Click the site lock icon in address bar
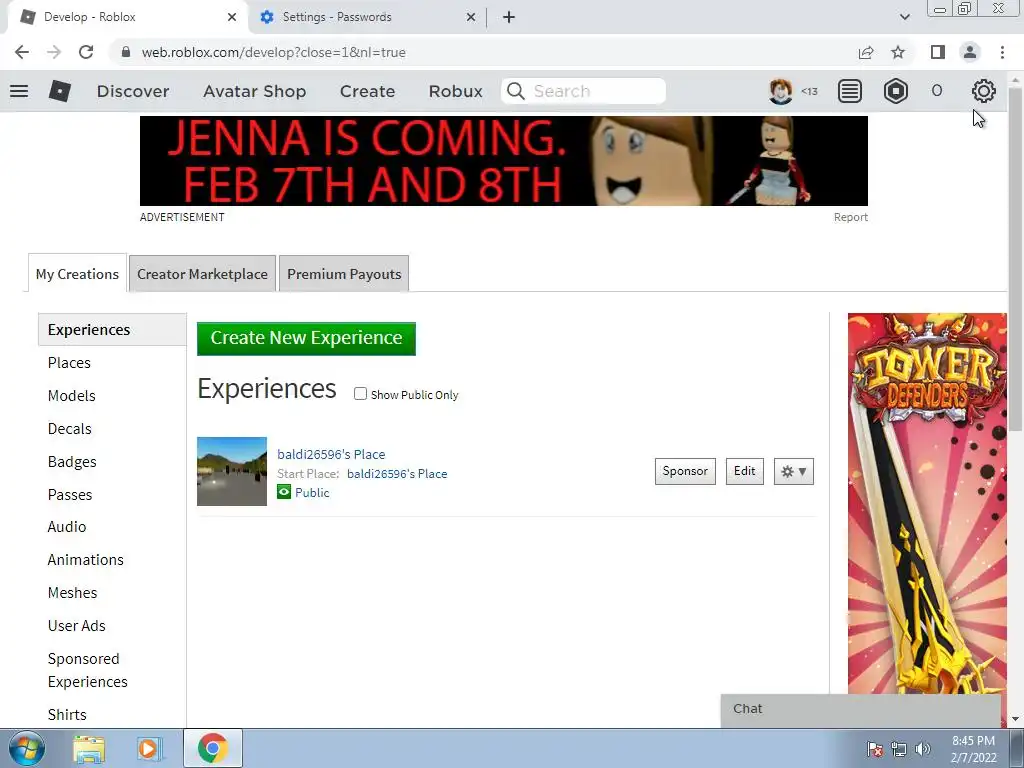Viewport: 1024px width, 768px height. tap(127, 52)
